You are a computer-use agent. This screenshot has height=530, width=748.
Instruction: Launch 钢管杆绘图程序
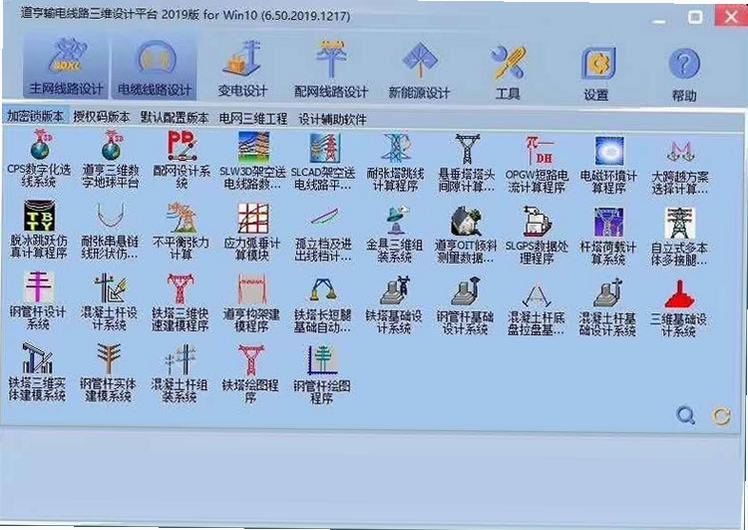[x=322, y=374]
